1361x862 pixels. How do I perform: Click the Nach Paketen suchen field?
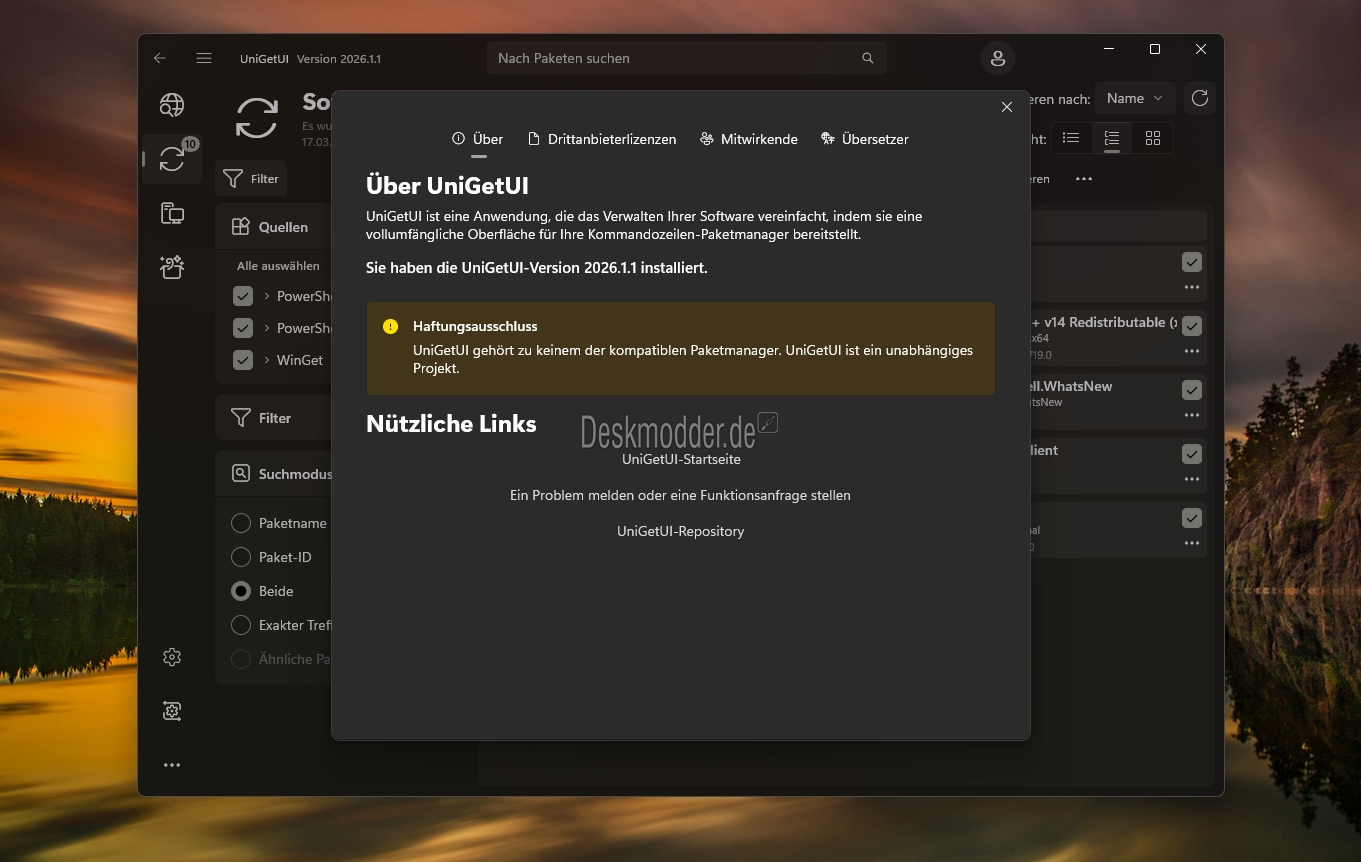pos(675,58)
